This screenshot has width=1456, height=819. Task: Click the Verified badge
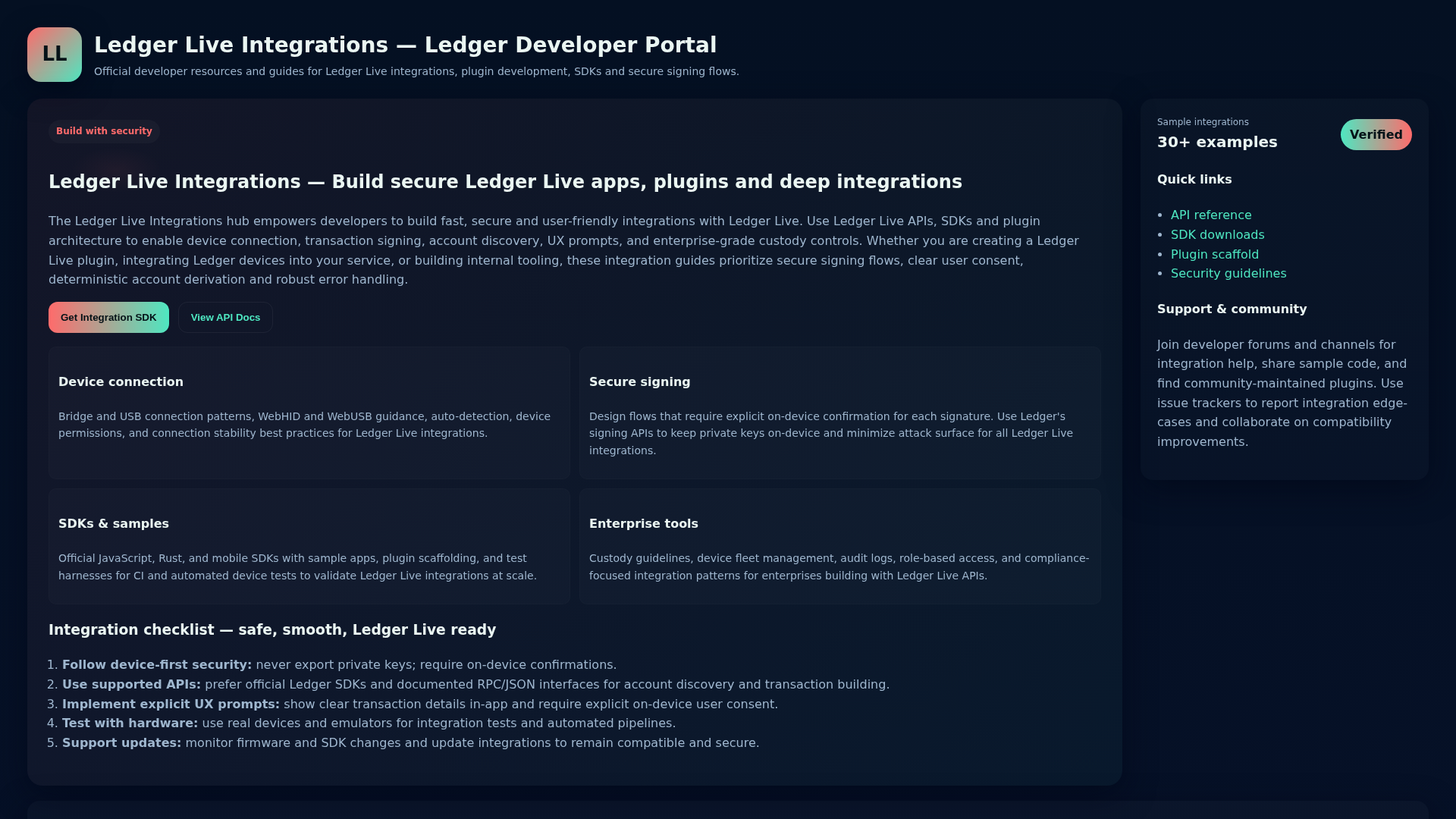tap(1376, 135)
